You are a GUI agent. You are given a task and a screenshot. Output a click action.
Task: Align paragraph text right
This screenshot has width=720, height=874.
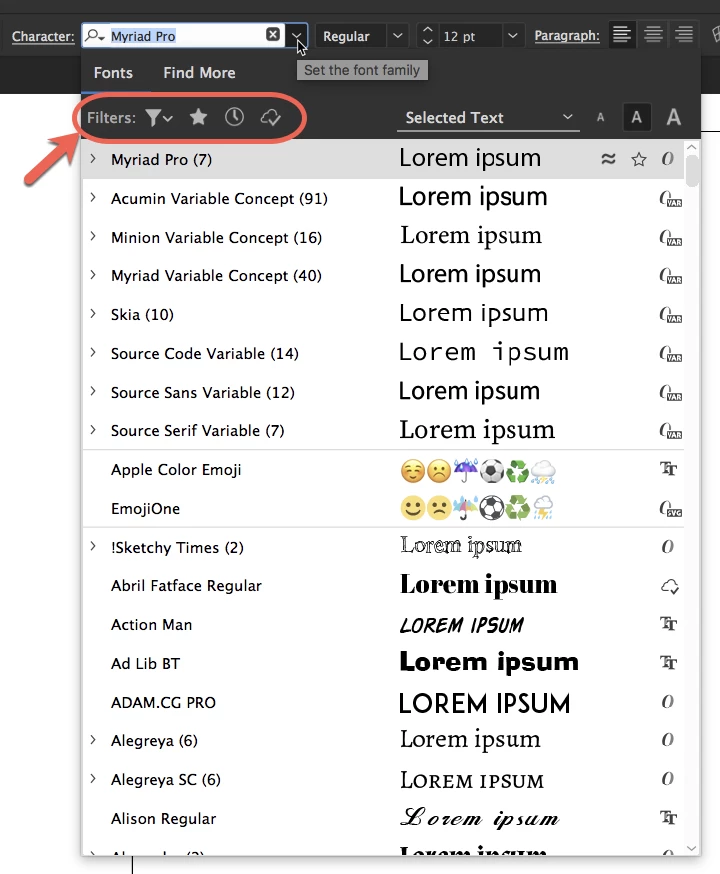684,35
